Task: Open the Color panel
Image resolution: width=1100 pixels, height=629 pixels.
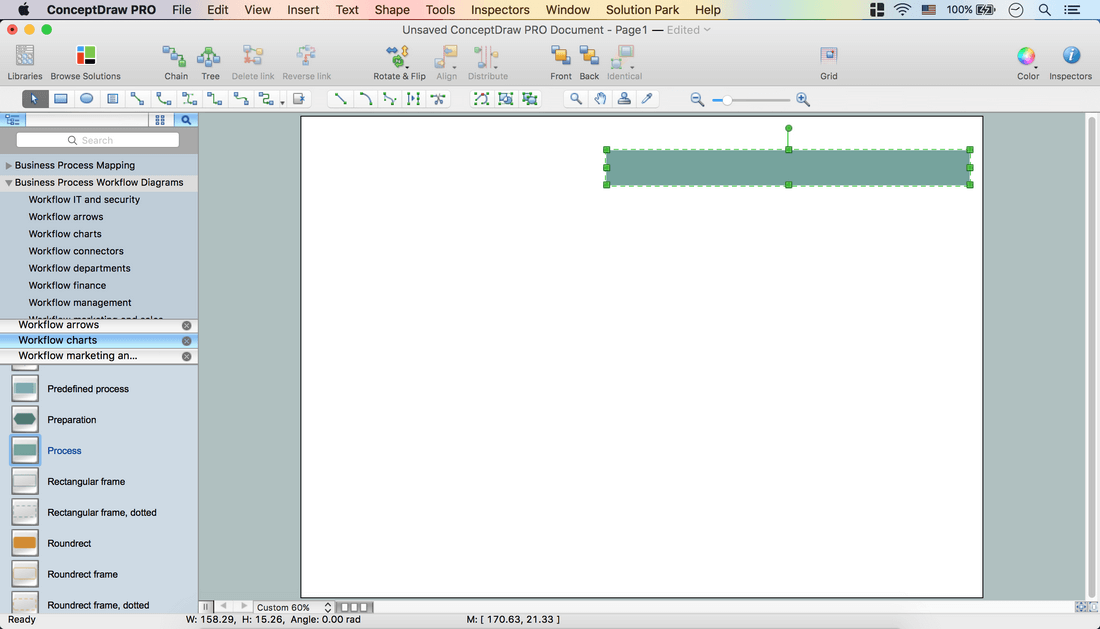Action: [x=1028, y=62]
